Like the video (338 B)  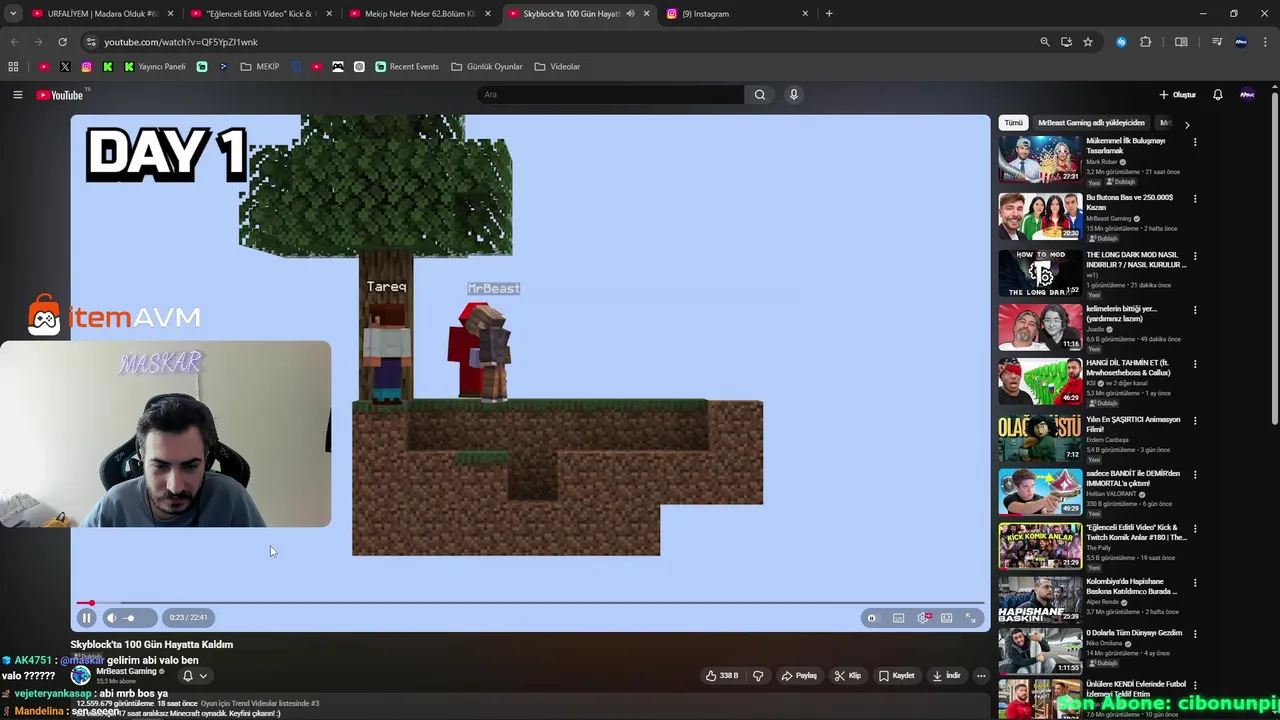pyautogui.click(x=722, y=676)
